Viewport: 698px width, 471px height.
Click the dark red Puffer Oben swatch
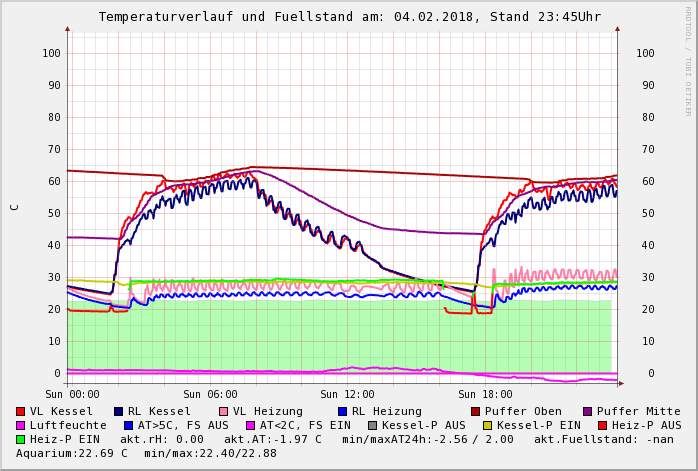tap(476, 411)
